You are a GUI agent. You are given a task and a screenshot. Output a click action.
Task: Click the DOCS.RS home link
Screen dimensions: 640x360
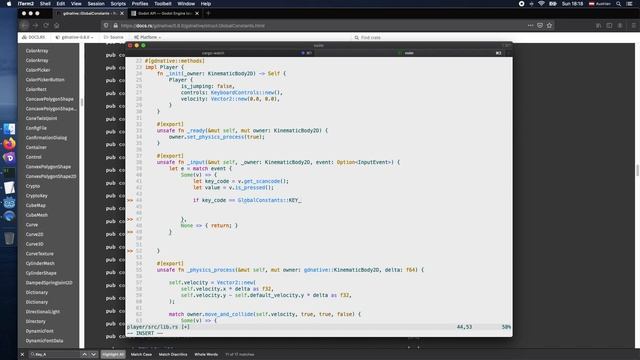[33, 37]
